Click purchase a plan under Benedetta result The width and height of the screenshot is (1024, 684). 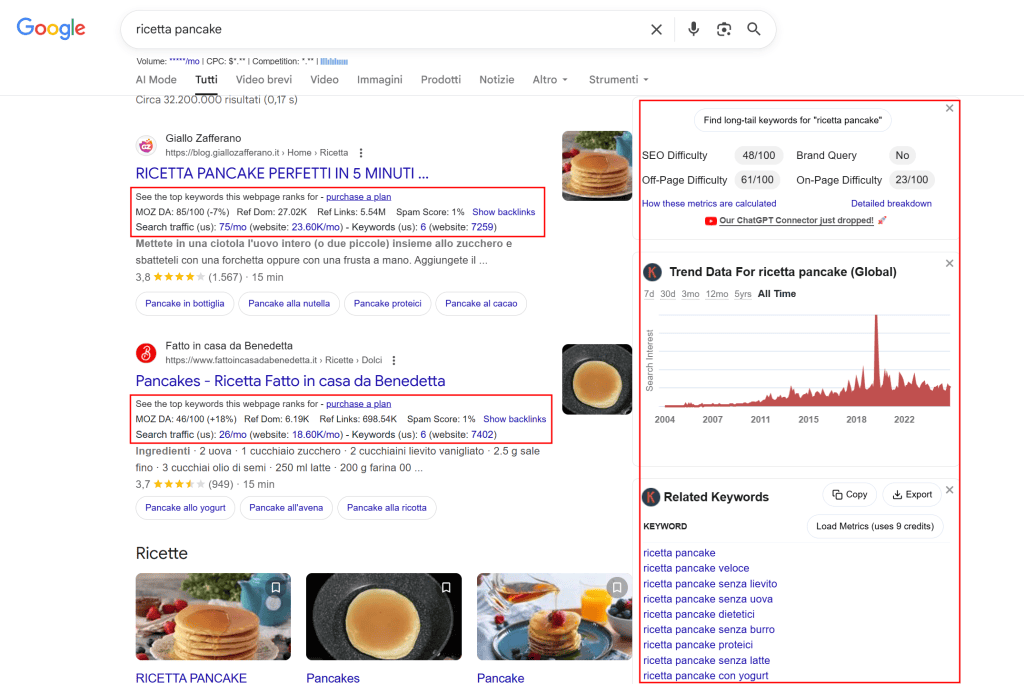pyautogui.click(x=359, y=404)
